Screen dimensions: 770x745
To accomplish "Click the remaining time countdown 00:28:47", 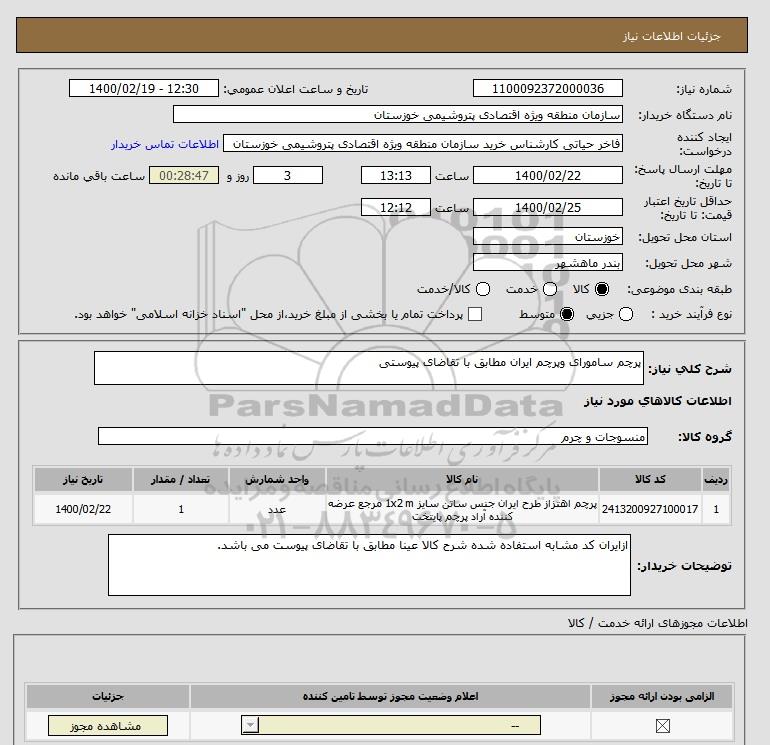I will [184, 175].
